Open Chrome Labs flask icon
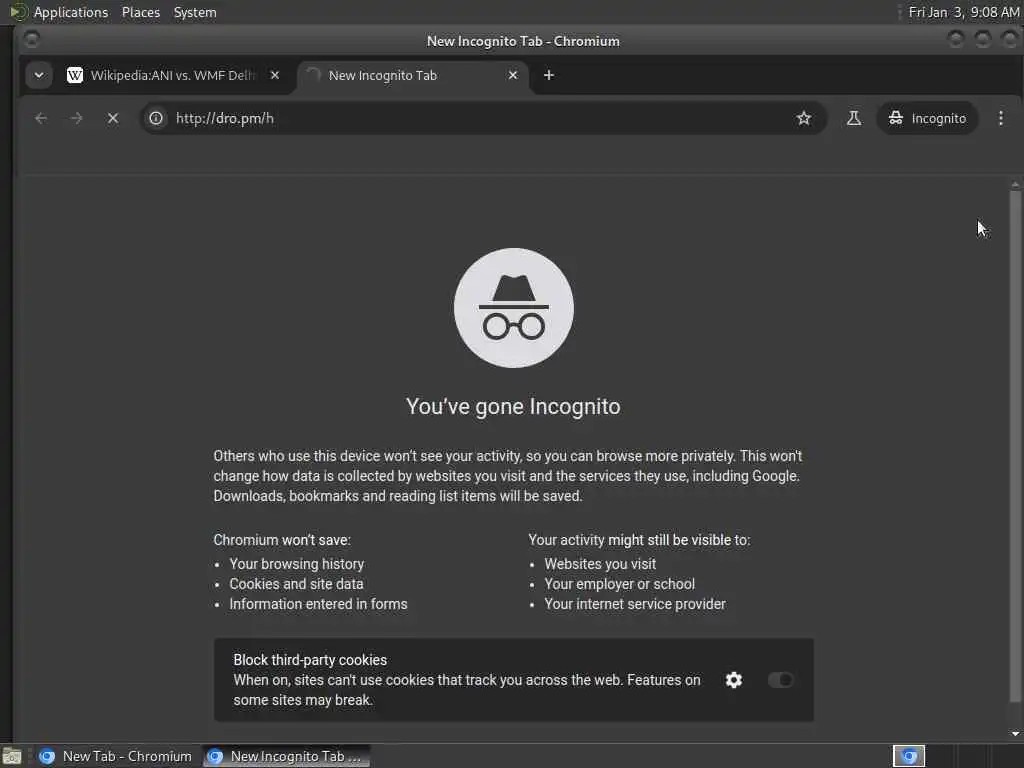 [x=854, y=118]
